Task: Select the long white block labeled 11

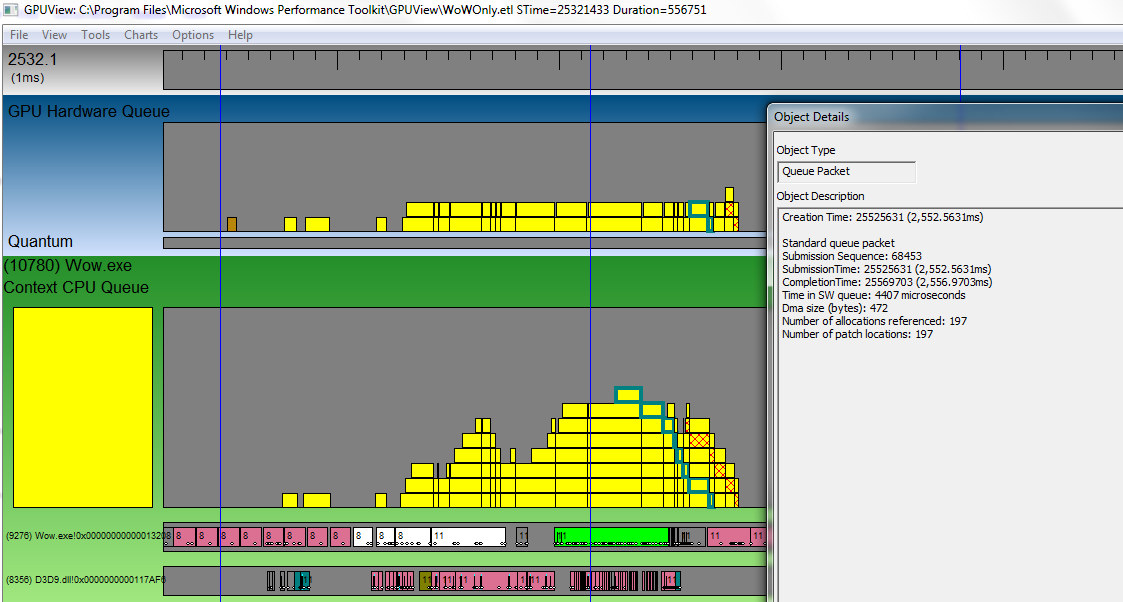Action: (x=468, y=536)
